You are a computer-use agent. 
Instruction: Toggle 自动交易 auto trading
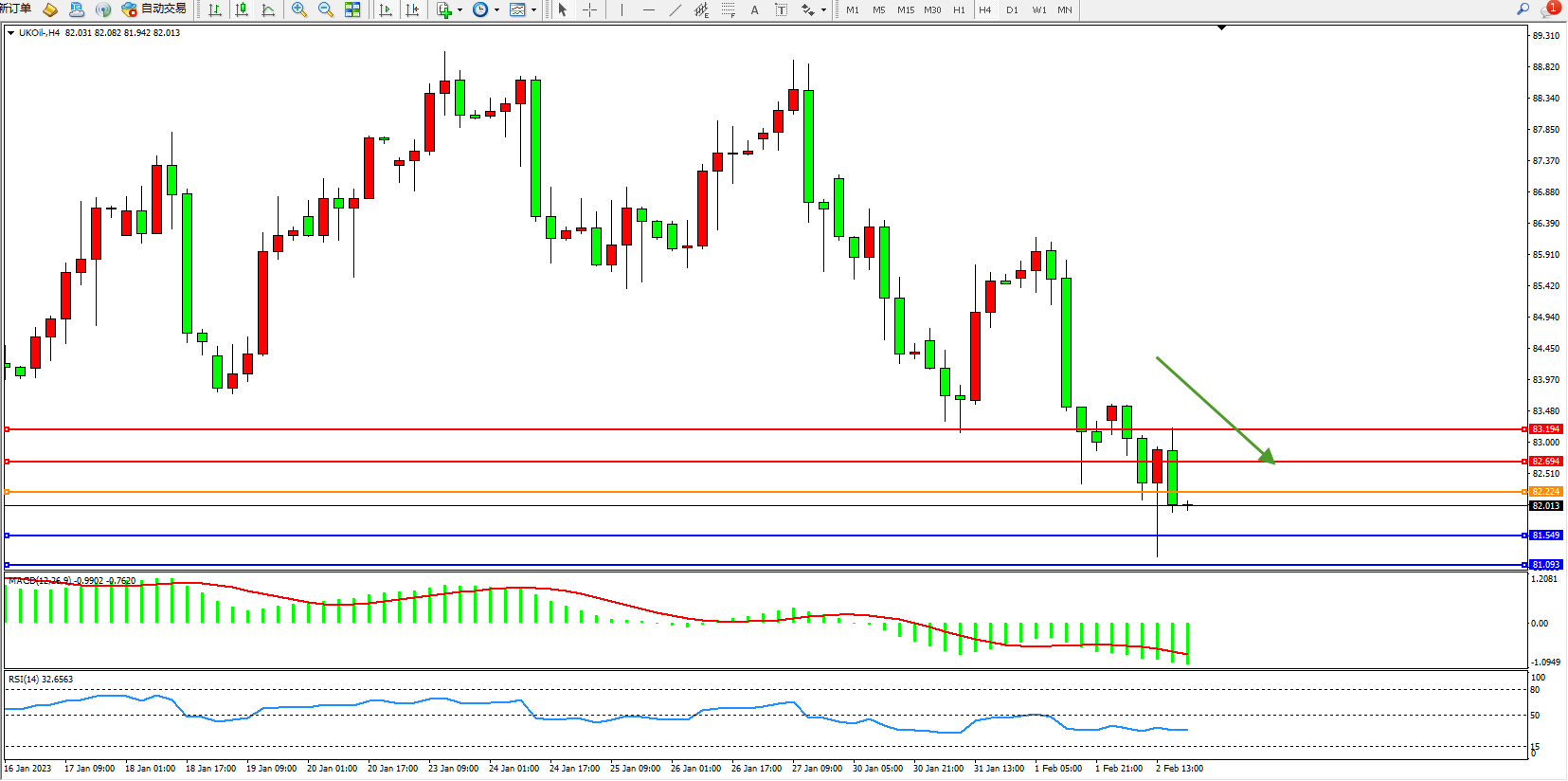(154, 9)
